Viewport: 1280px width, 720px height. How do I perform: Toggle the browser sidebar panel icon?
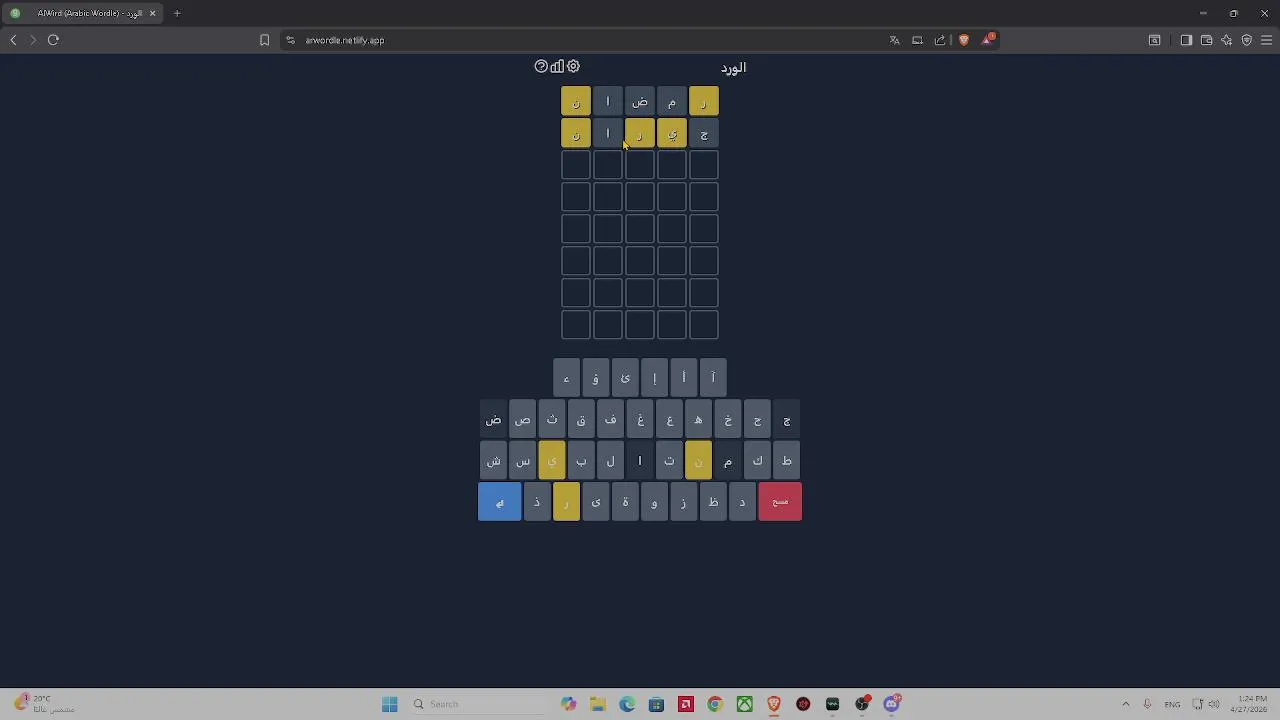pyautogui.click(x=1186, y=40)
